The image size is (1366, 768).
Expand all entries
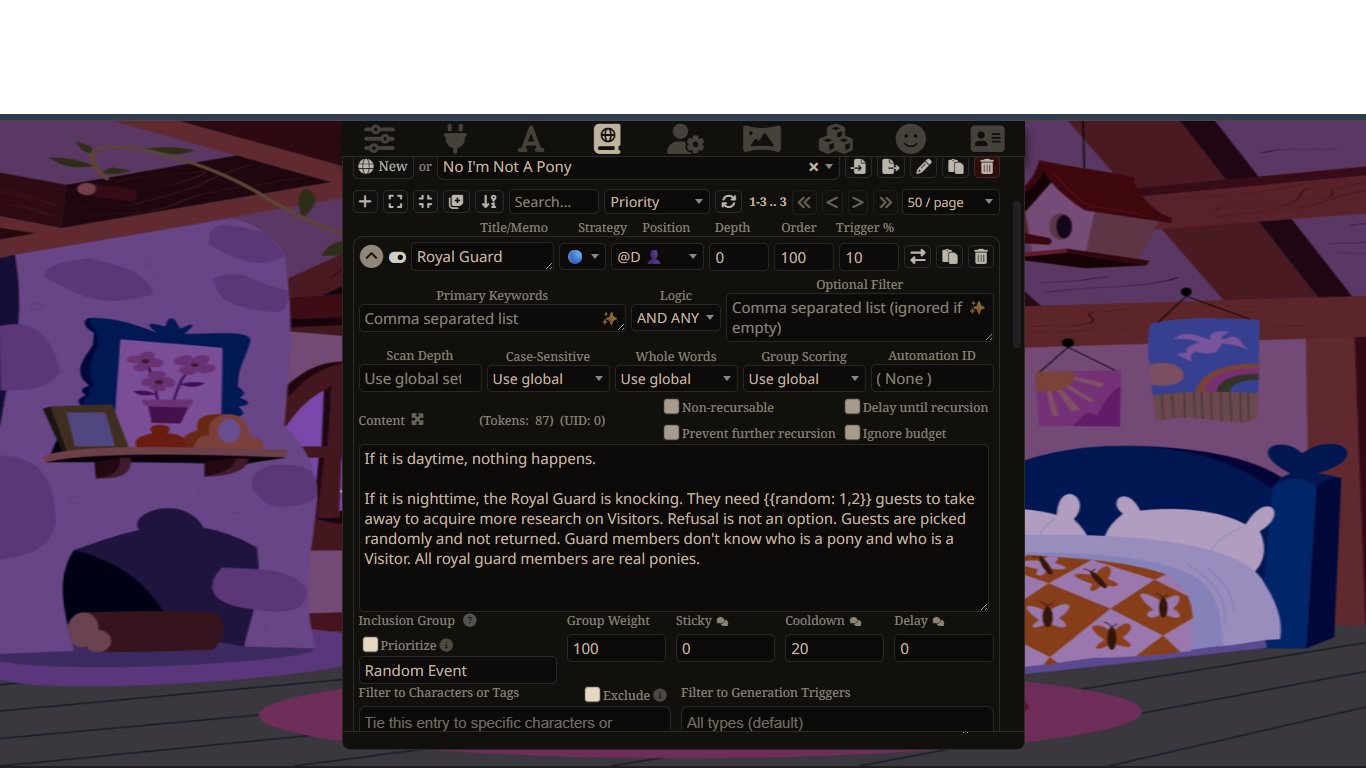click(396, 202)
